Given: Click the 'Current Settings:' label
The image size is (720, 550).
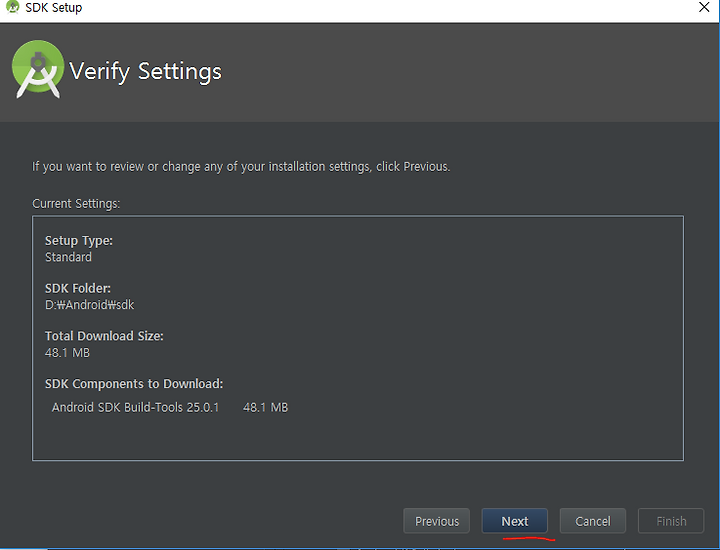Looking at the screenshot, I should pyautogui.click(x=76, y=203).
